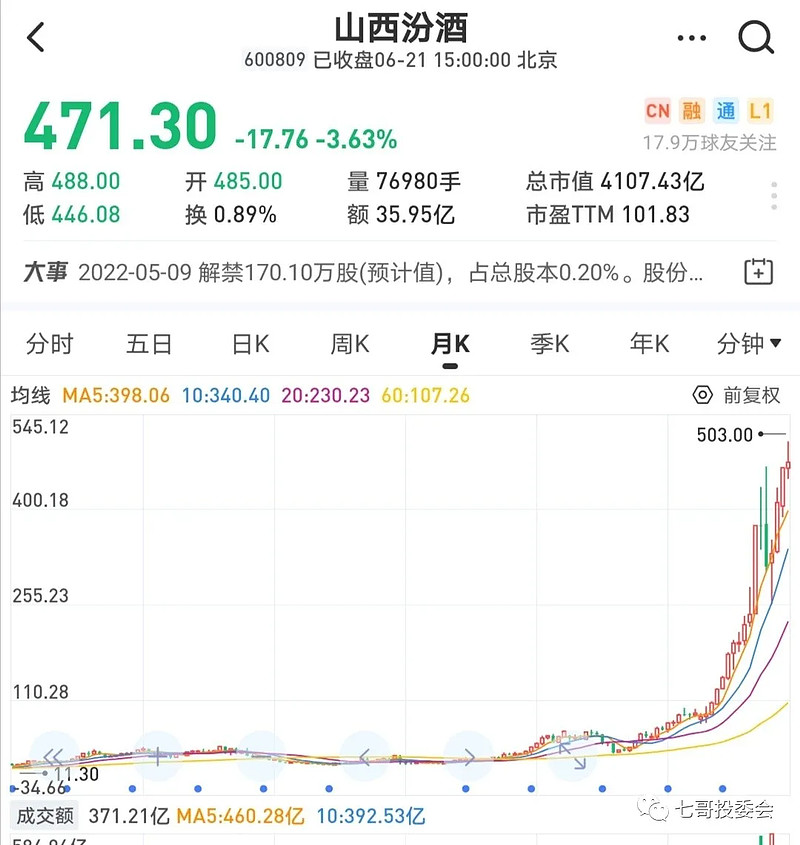
Task: Tap the 60:107.26 moving average value
Action: [425, 395]
